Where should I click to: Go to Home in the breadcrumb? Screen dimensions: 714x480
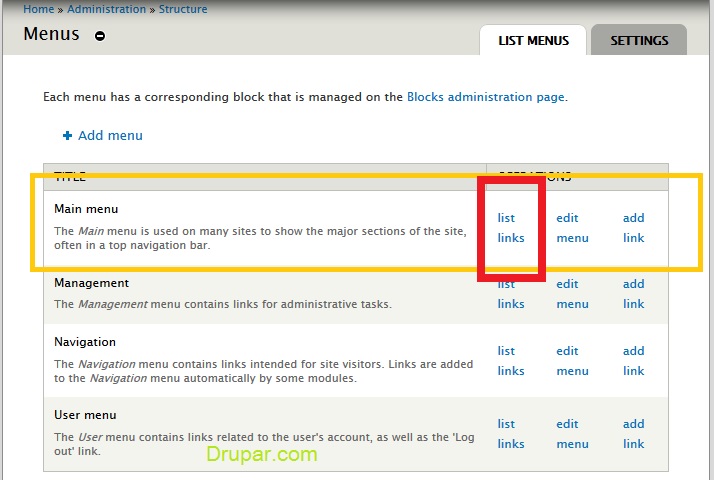(39, 9)
